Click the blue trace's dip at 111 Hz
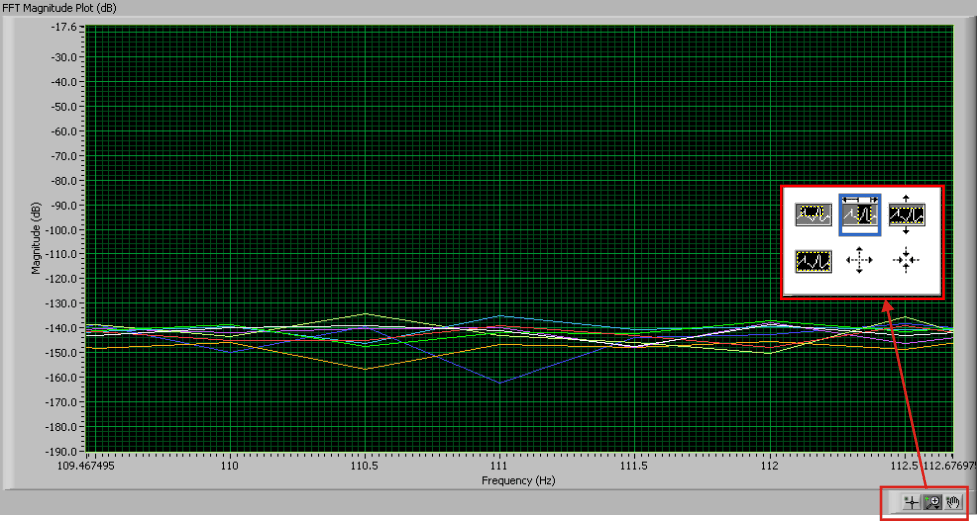The height and width of the screenshot is (521, 977). (x=500, y=383)
